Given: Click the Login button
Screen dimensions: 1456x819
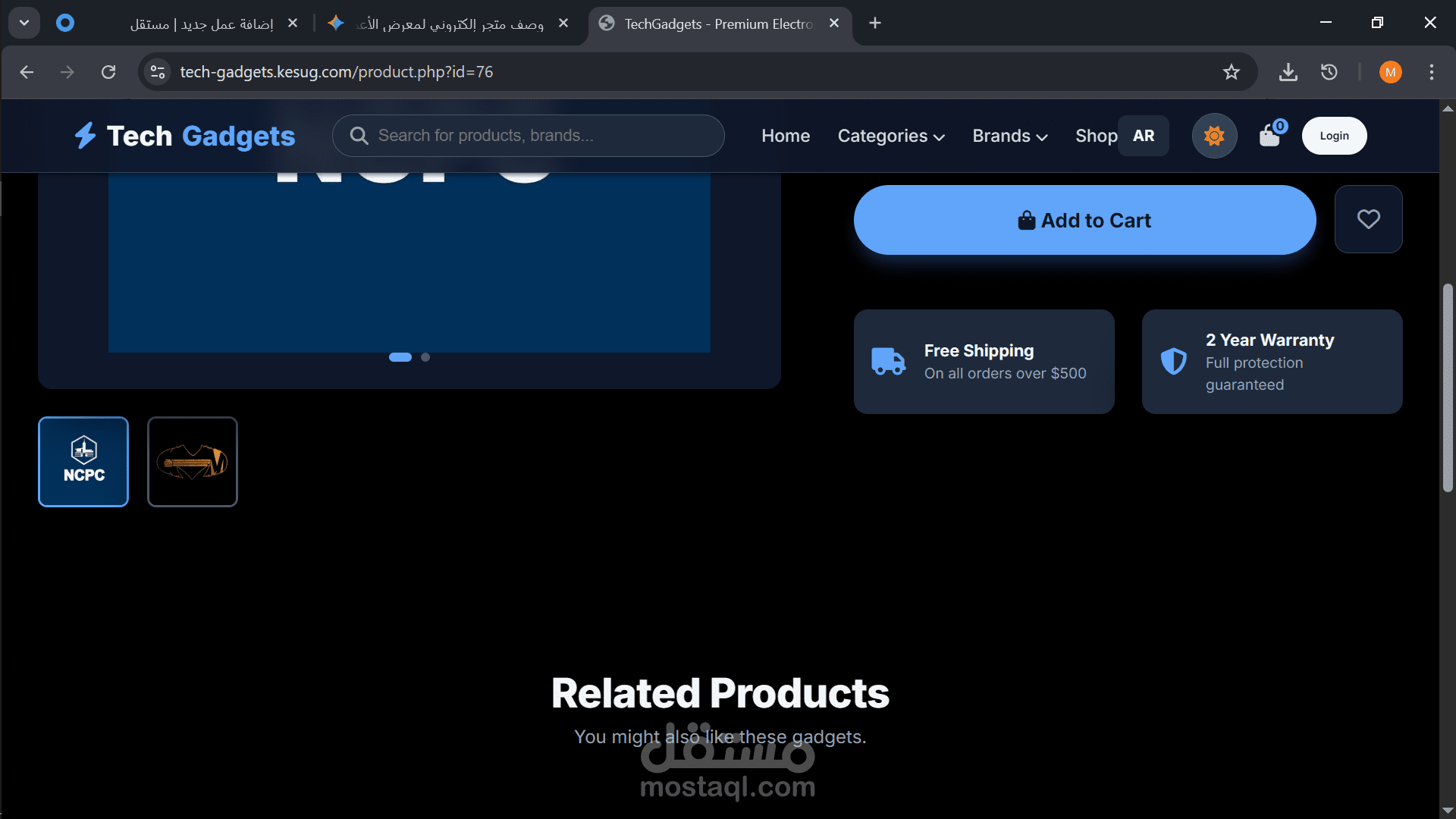Looking at the screenshot, I should [1334, 136].
